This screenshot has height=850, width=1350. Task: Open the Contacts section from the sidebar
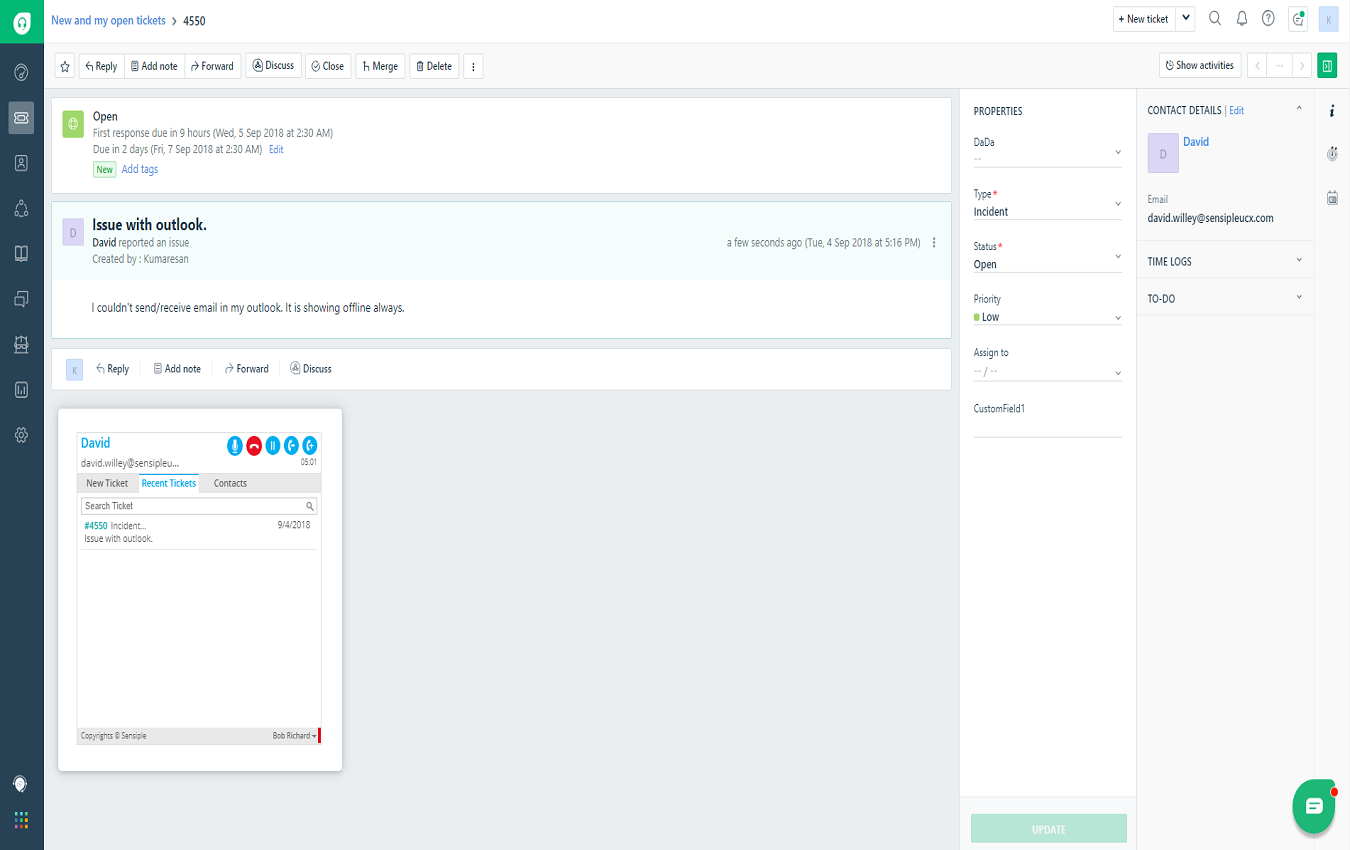tap(21, 163)
